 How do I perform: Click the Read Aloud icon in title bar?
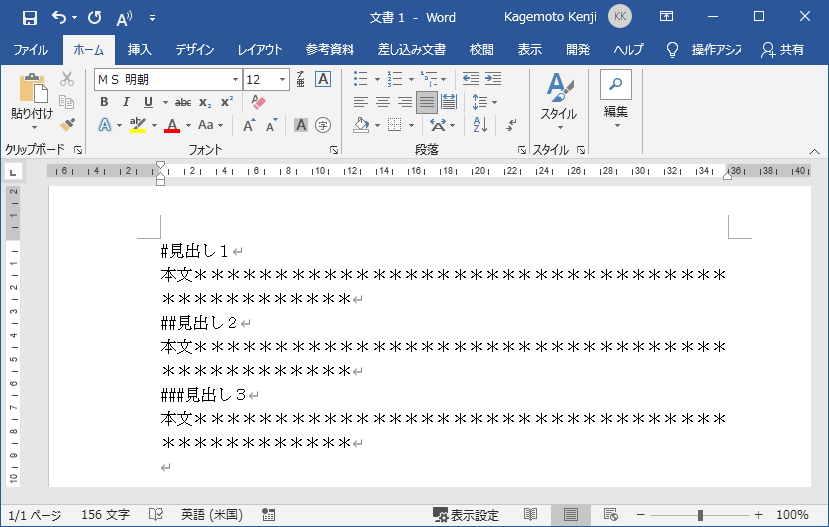(x=124, y=19)
